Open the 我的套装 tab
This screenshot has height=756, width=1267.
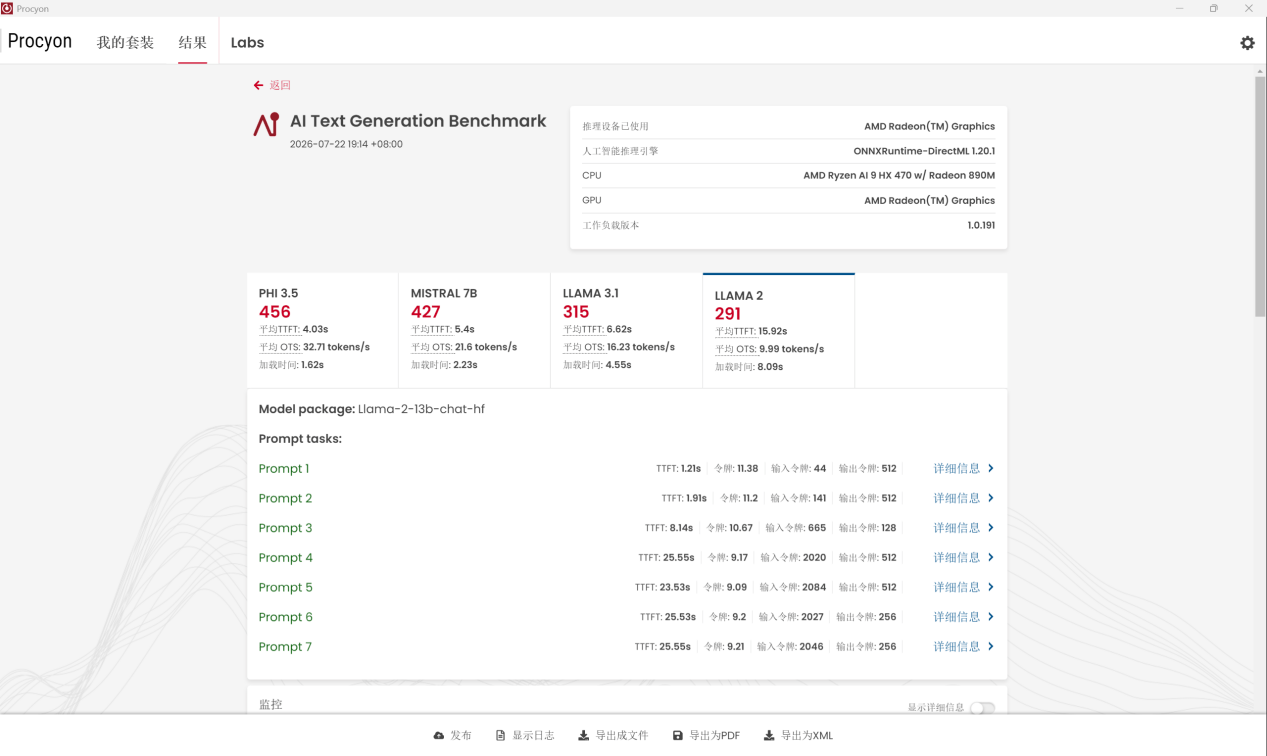[125, 42]
